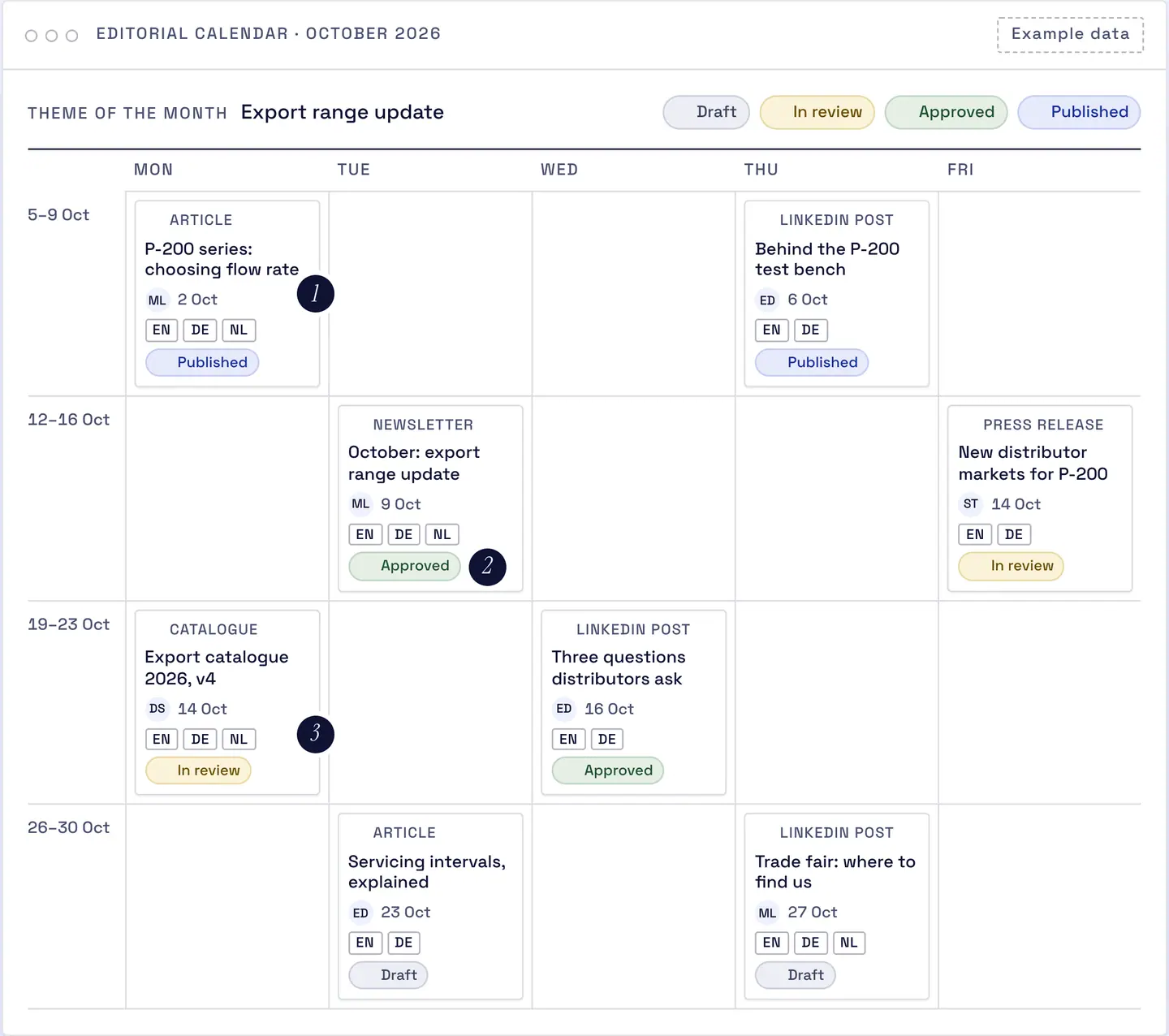
Task: Click Published status on Behind the P-200 test bench
Action: coord(812,362)
